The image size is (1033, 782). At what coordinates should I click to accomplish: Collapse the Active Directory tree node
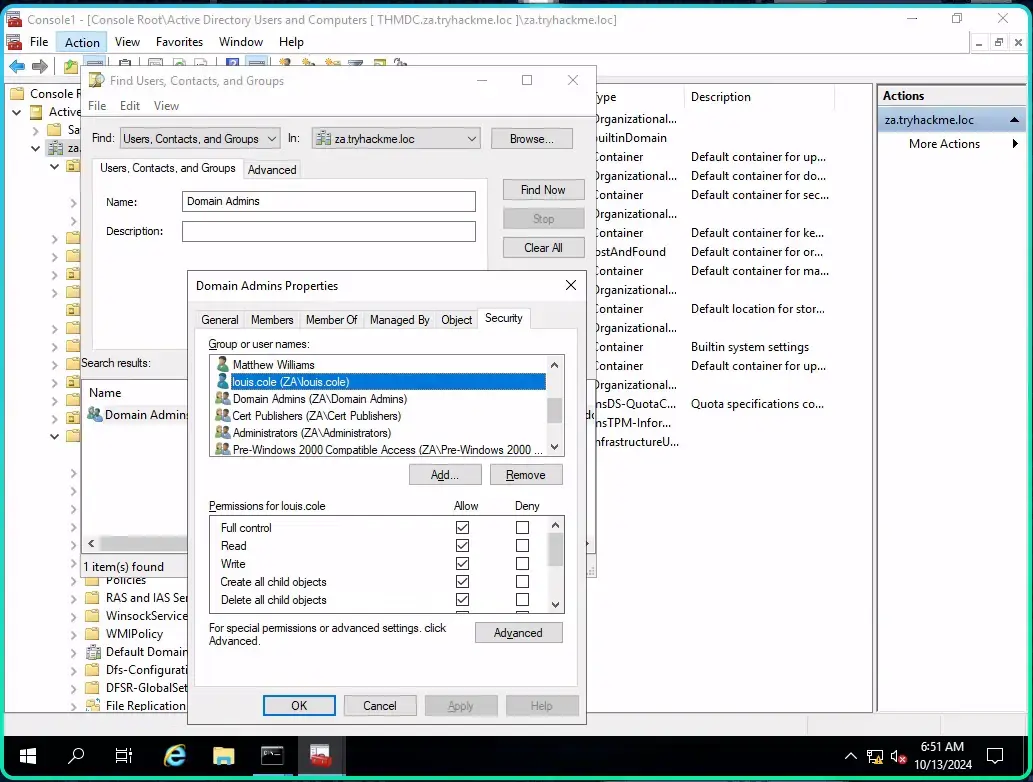(16, 113)
